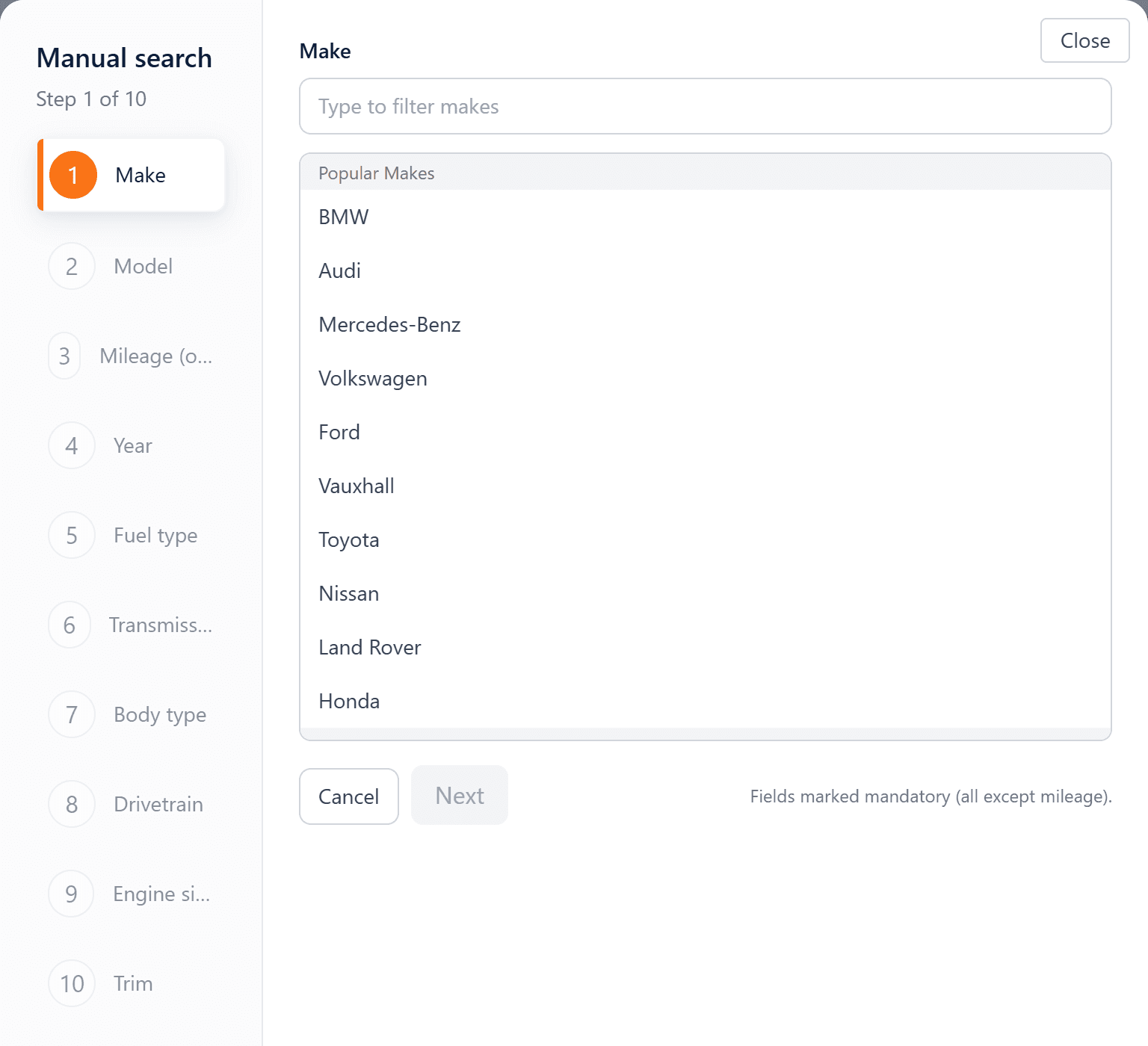Click the Next button
The width and height of the screenshot is (1148, 1046).
460,796
